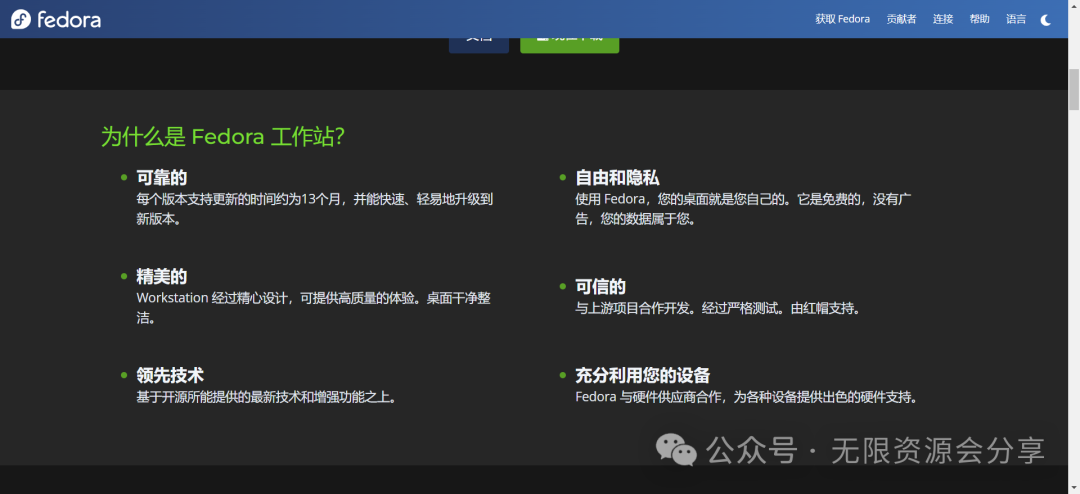The width and height of the screenshot is (1080, 494).
Task: Click the Workstation 经过精心设计 description
Action: coord(313,309)
